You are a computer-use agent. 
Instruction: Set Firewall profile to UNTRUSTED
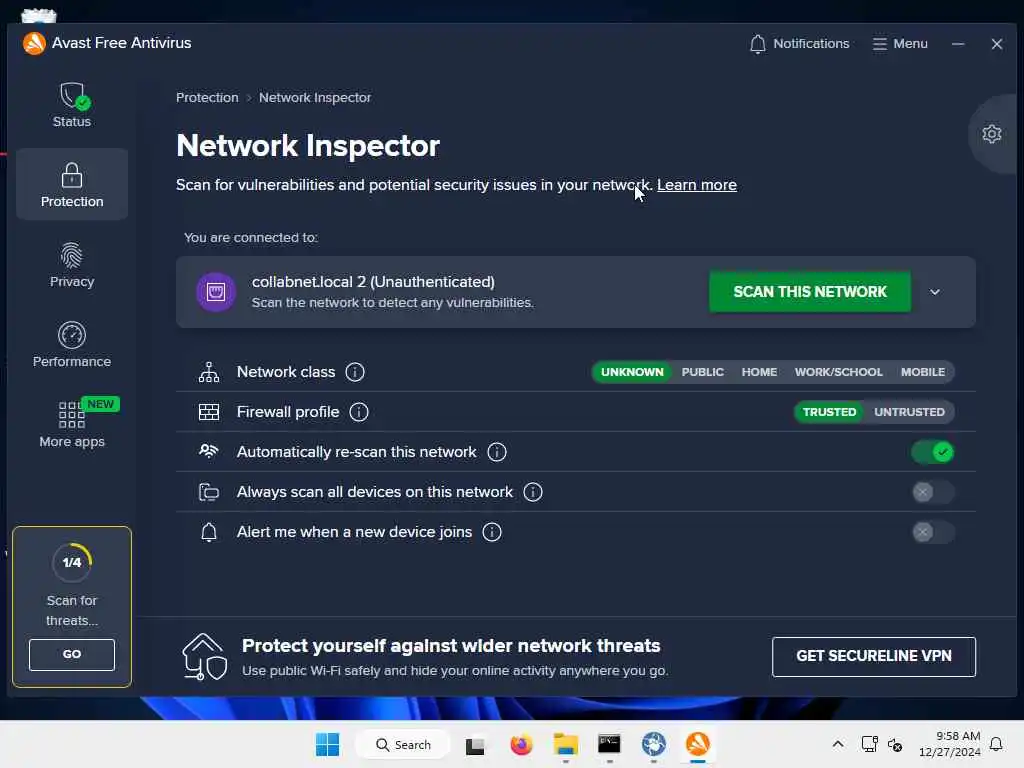(909, 412)
